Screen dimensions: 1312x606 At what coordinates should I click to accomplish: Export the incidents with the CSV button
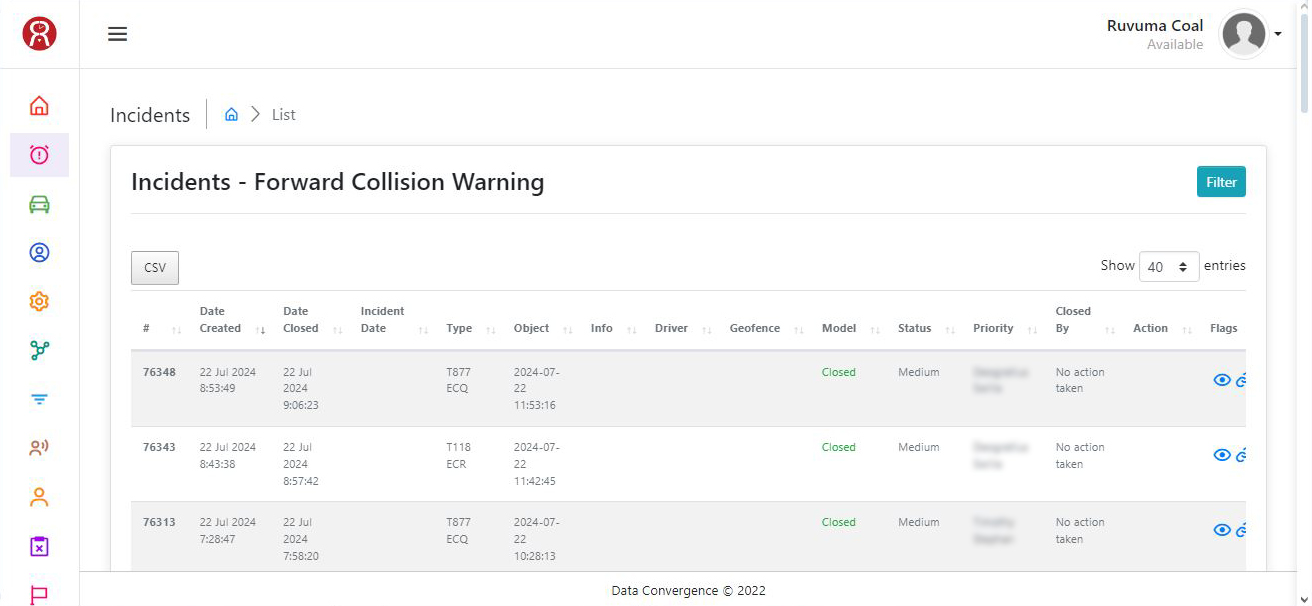pyautogui.click(x=155, y=268)
